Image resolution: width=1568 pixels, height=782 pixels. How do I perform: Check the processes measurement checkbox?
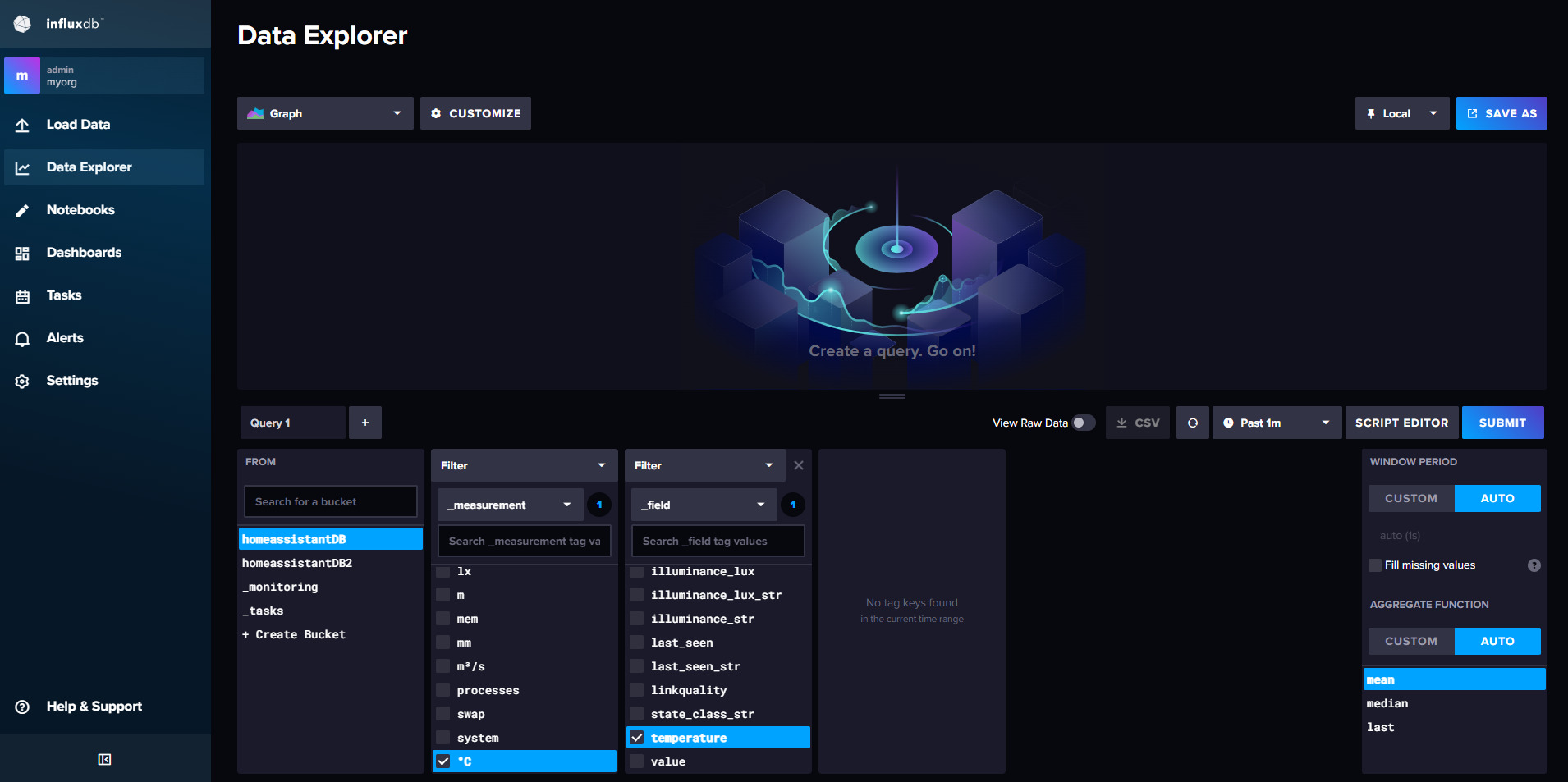coord(443,690)
